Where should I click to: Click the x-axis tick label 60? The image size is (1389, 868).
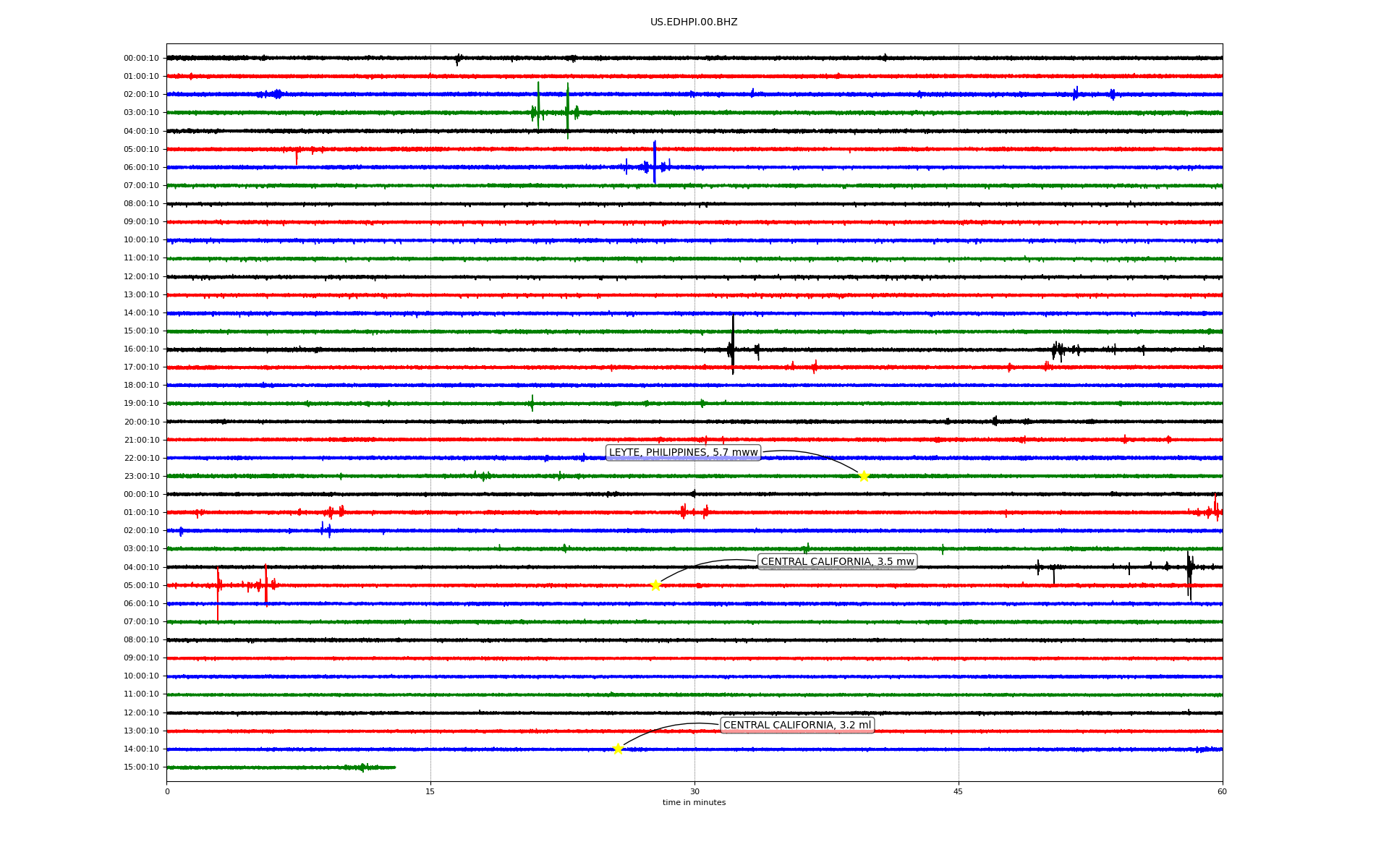tap(1222, 791)
